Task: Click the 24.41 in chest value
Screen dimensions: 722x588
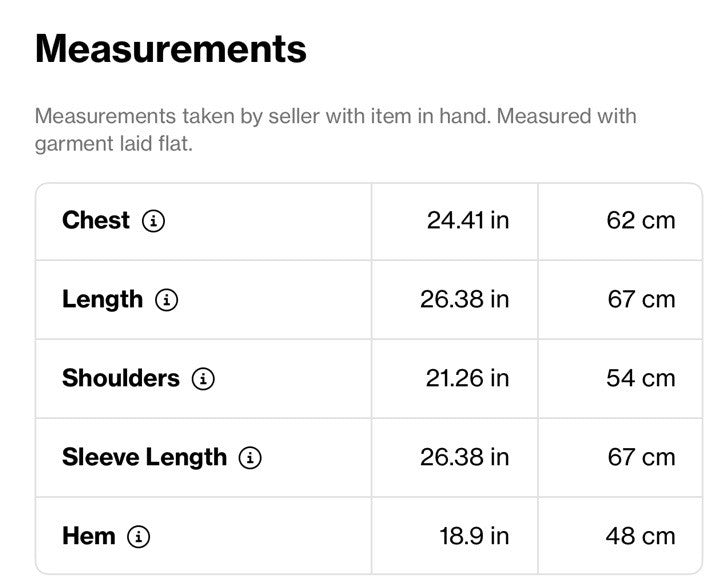Action: (468, 220)
